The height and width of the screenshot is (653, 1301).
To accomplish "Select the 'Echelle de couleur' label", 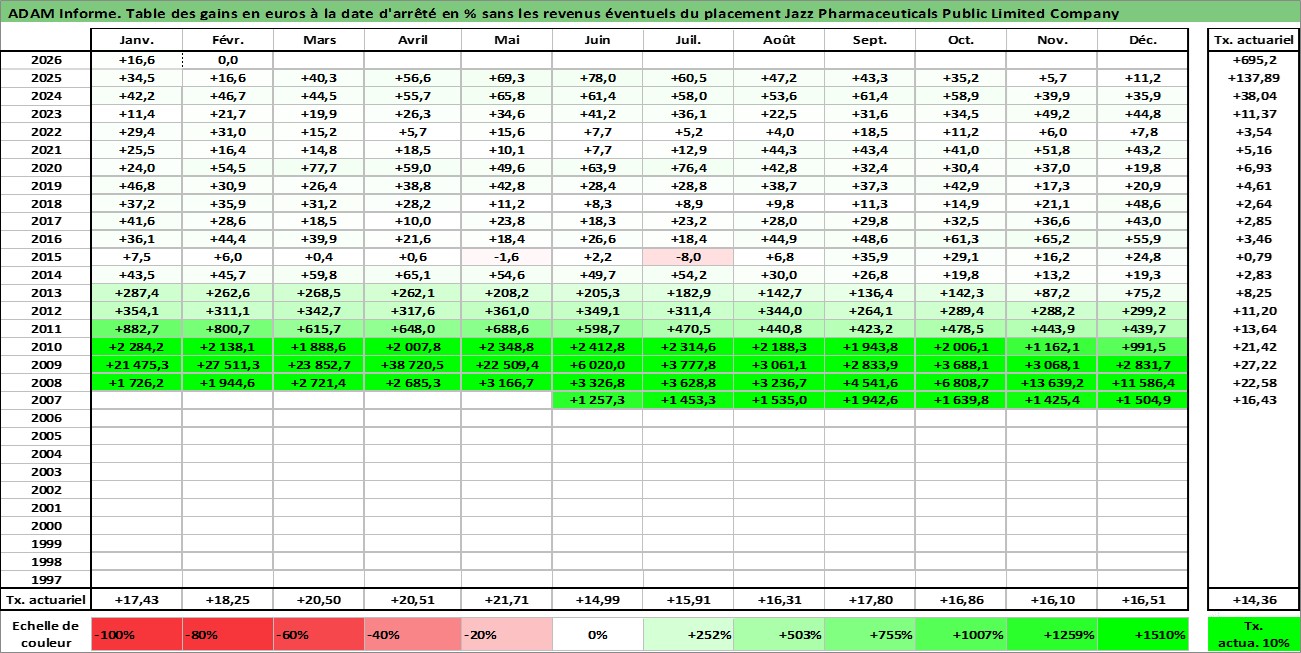I will 45,634.
